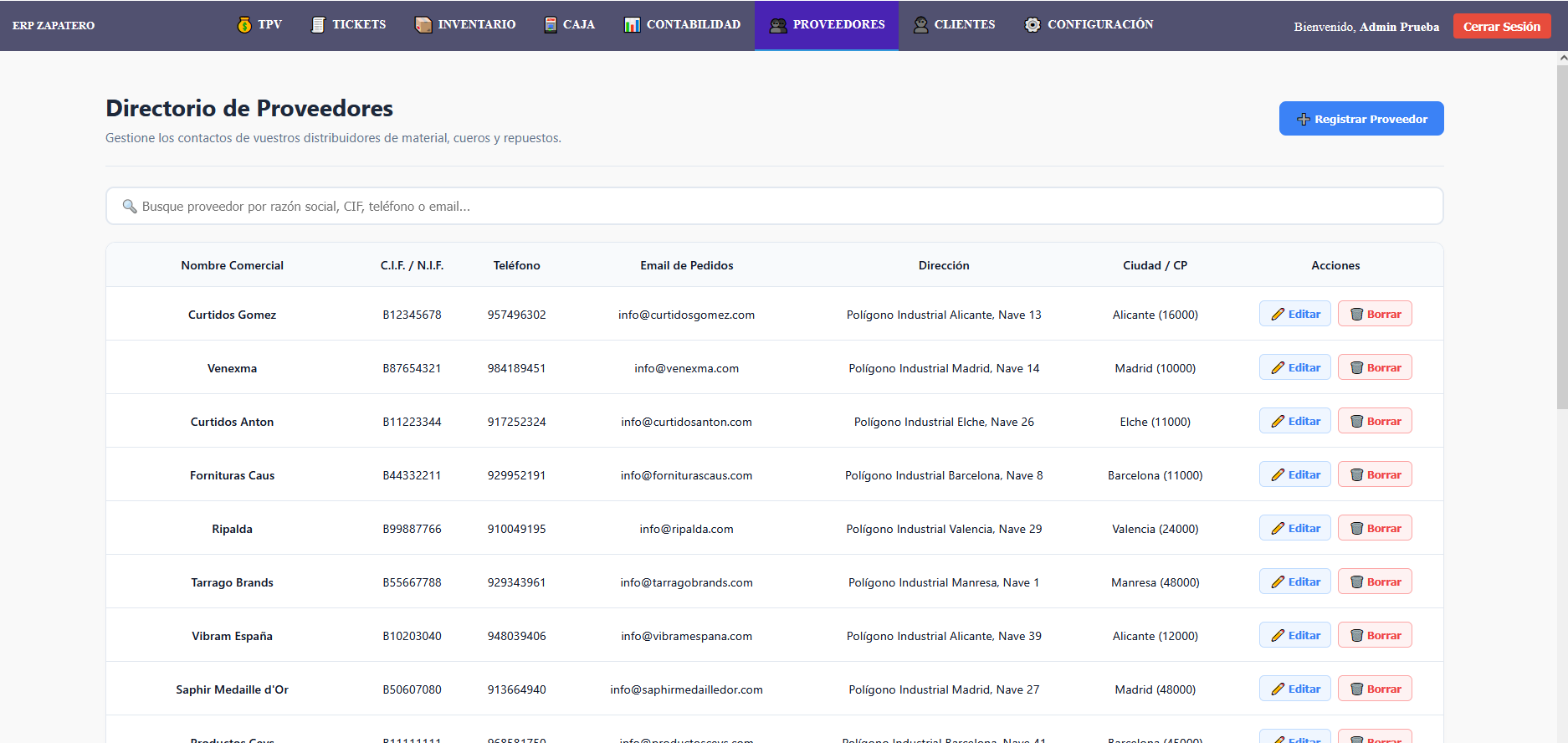The height and width of the screenshot is (743, 1568).
Task: Click address Polígono Industrial Manresa, Nave 1
Action: pyautogui.click(x=944, y=582)
